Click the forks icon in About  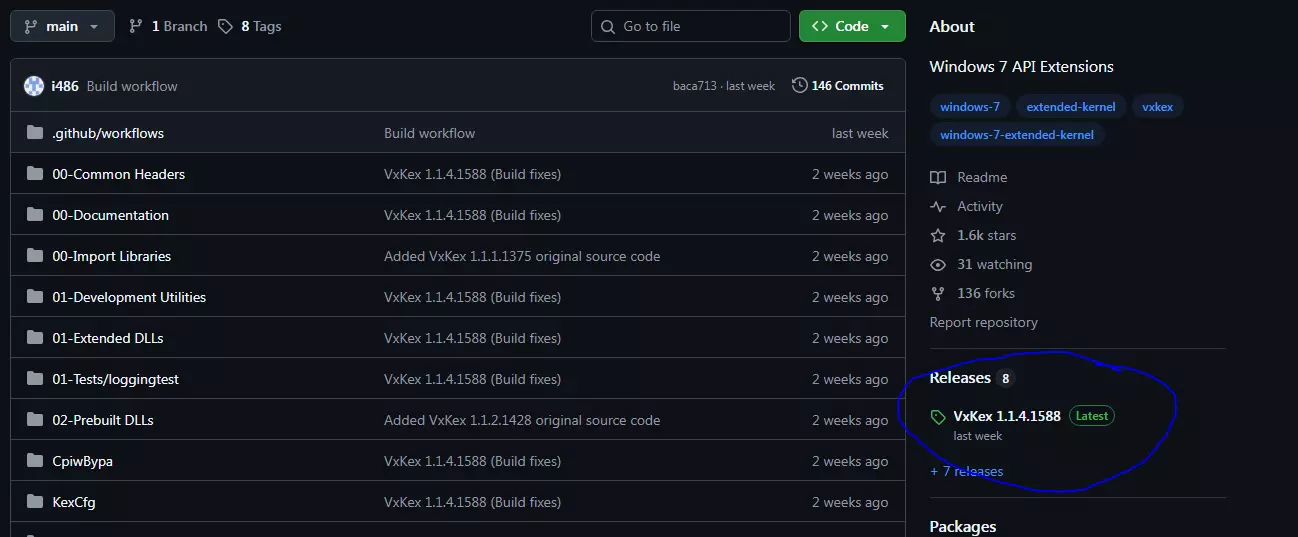click(938, 293)
